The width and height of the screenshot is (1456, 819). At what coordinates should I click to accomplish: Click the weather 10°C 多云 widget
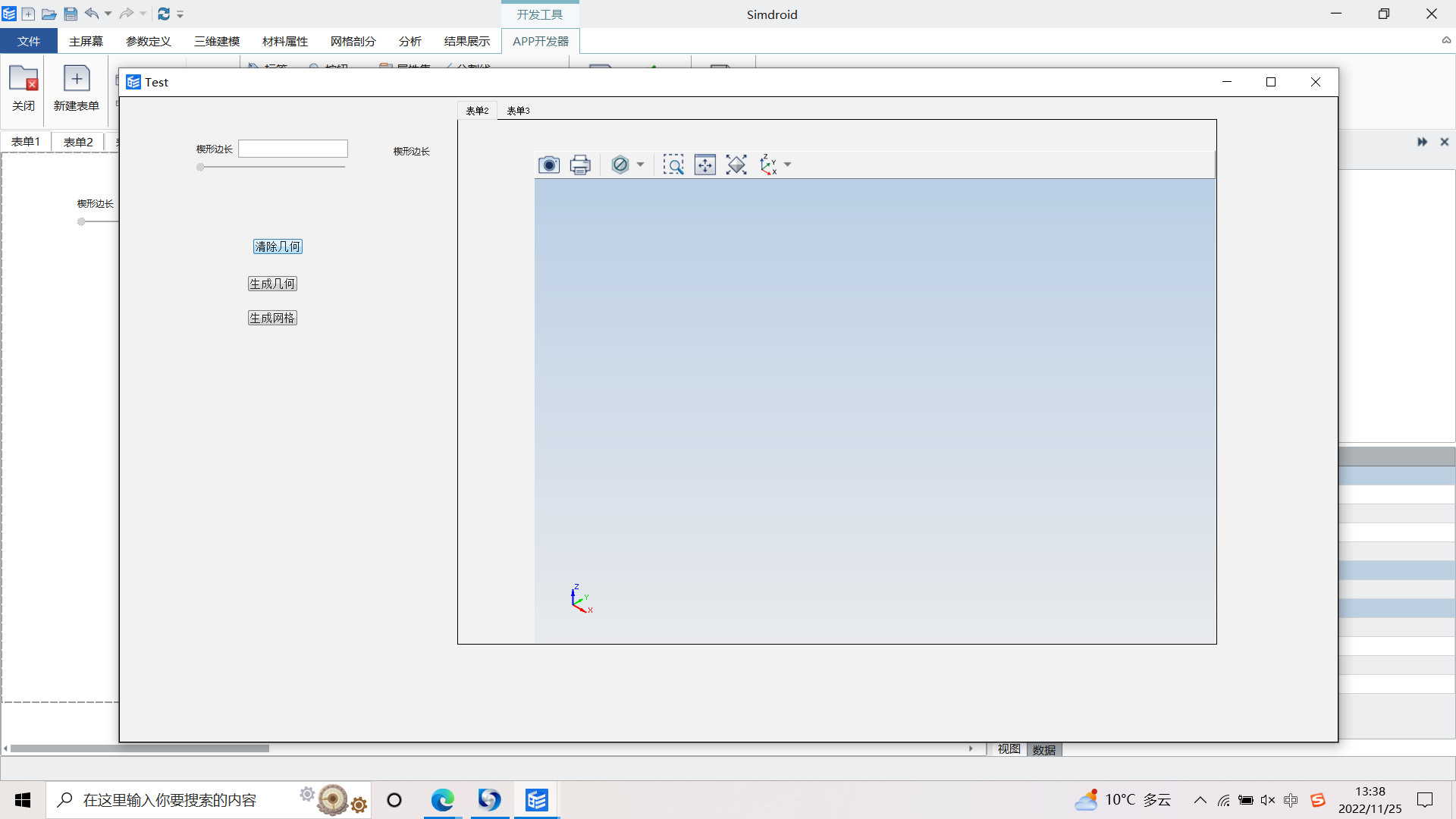(1123, 800)
